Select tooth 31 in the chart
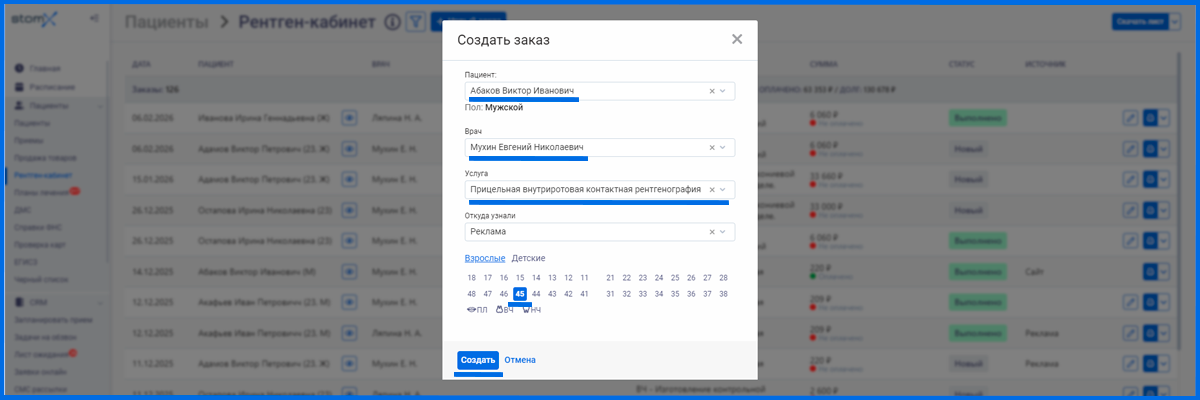The height and width of the screenshot is (400, 1200). pyautogui.click(x=610, y=294)
